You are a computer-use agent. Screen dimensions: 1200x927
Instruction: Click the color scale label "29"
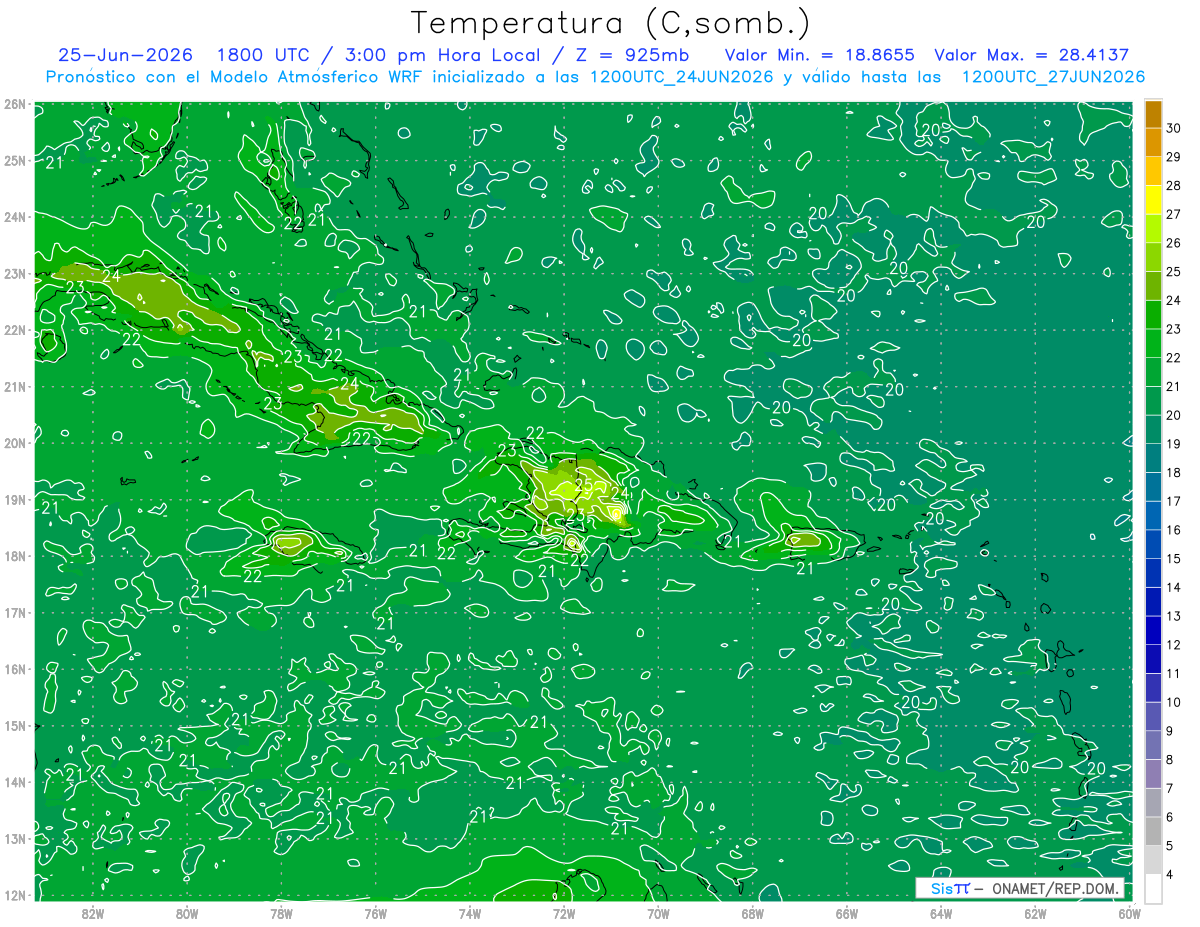(1174, 157)
